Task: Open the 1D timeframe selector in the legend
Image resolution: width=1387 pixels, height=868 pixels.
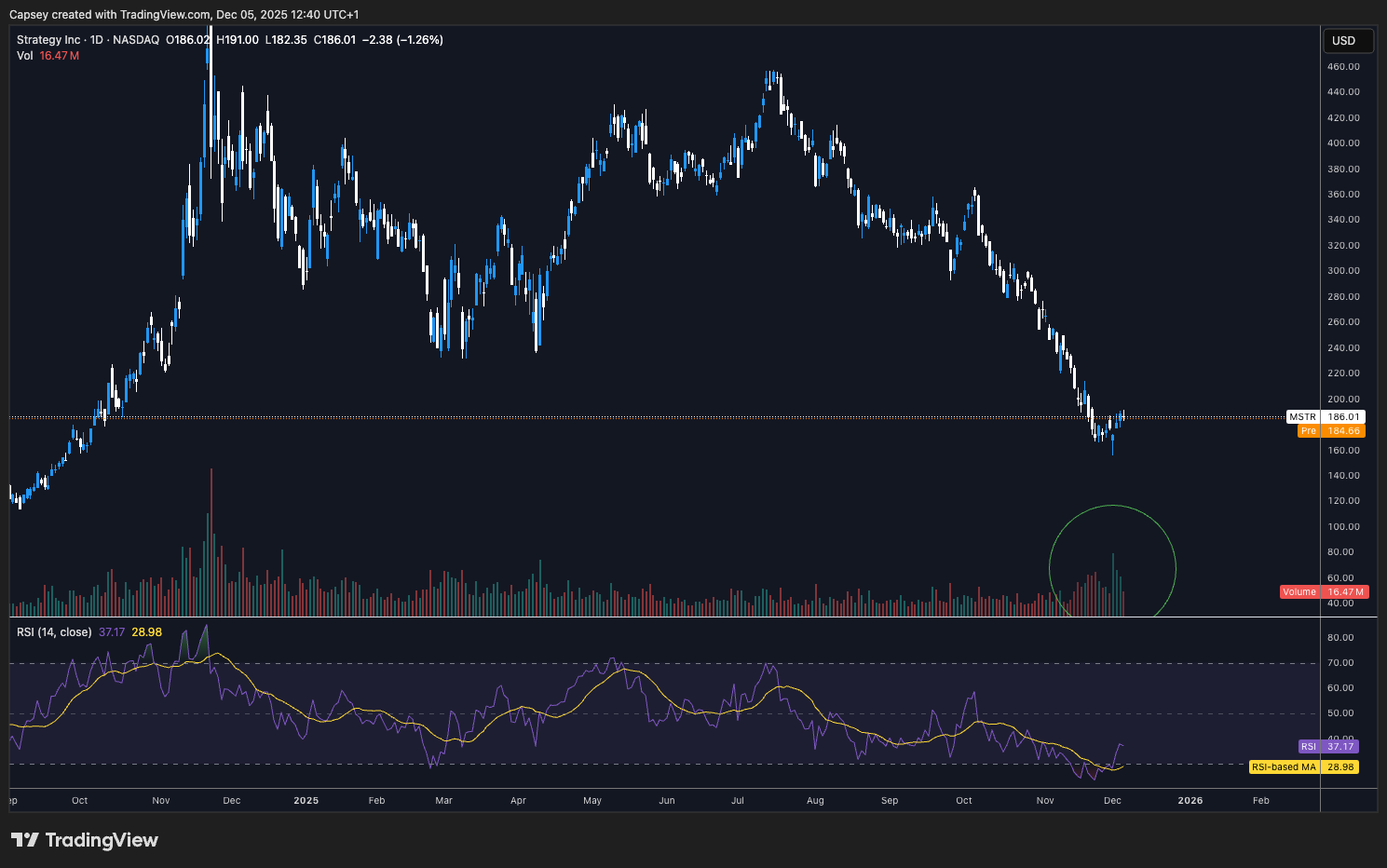Action: (x=96, y=40)
